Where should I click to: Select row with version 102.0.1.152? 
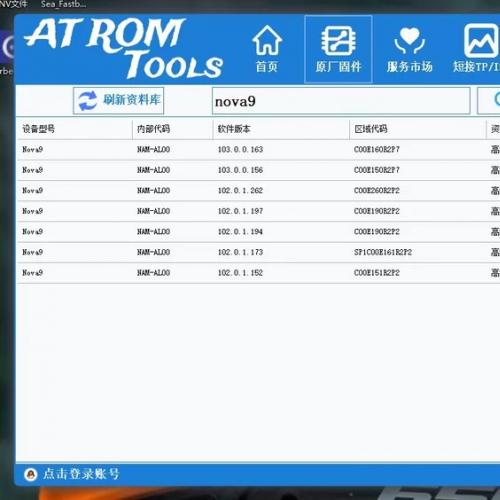pos(258,273)
